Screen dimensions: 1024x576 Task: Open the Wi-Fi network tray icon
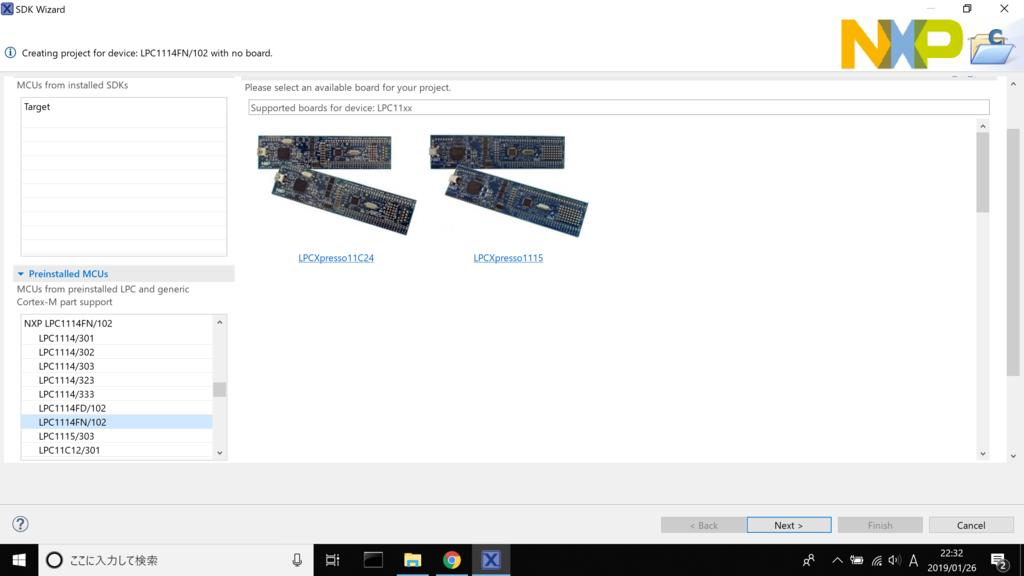click(876, 560)
